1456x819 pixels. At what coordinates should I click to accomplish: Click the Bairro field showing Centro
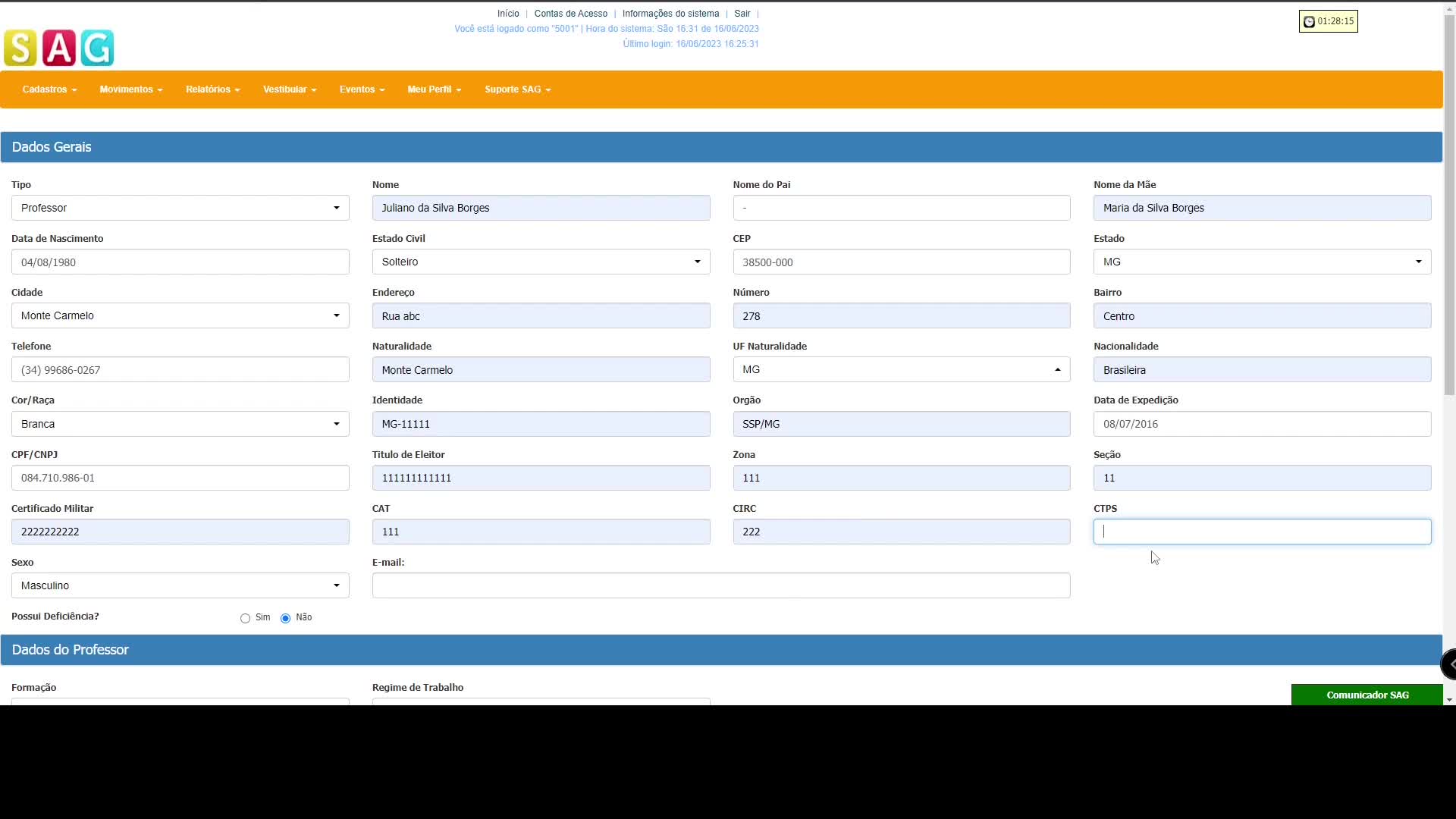click(x=1262, y=315)
